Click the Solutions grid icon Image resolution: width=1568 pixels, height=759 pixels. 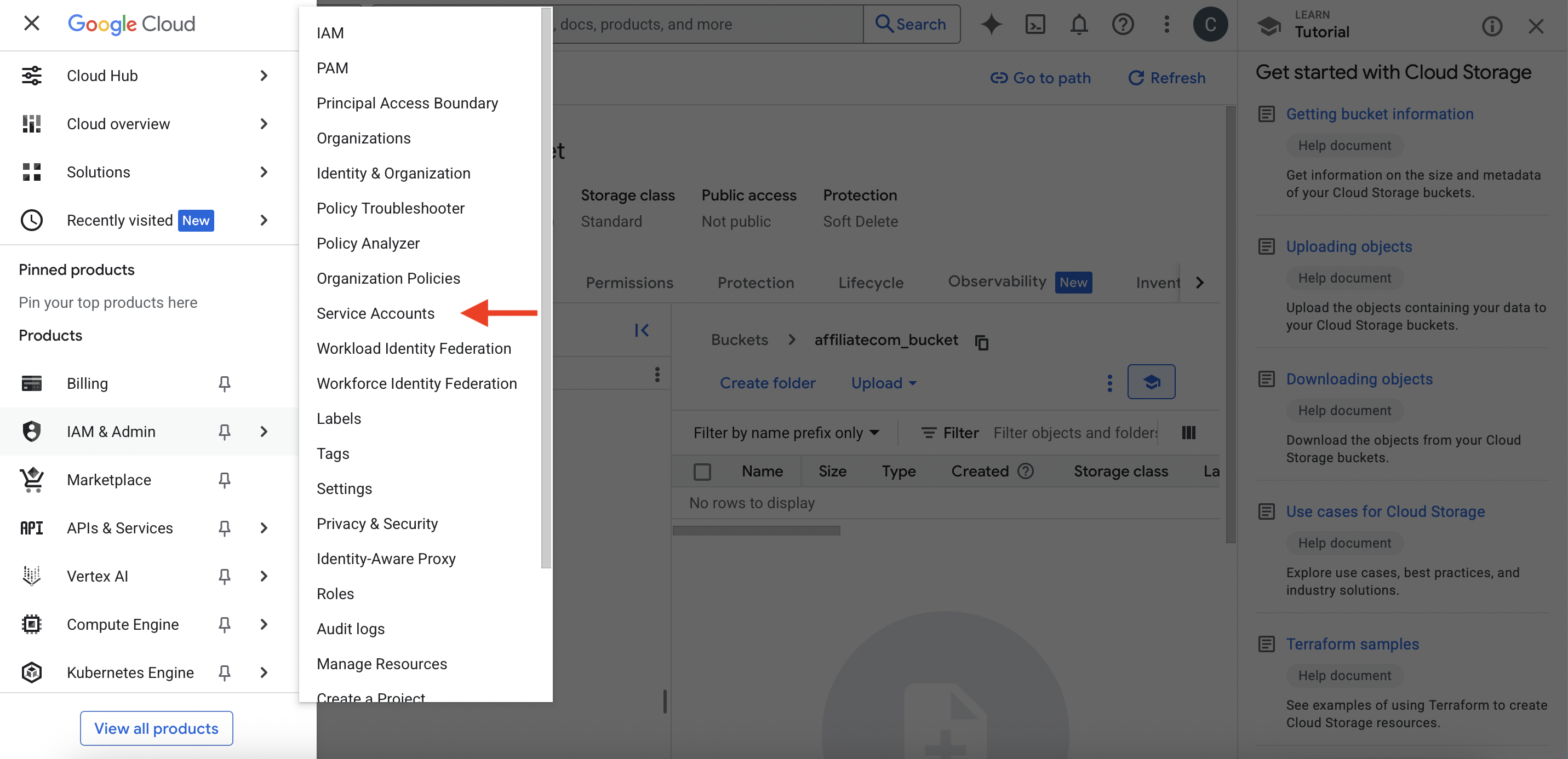(x=32, y=171)
